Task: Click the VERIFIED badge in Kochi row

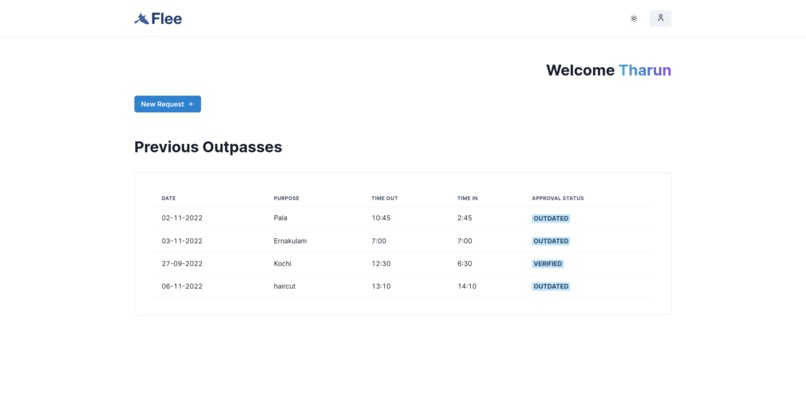Action: click(x=547, y=264)
